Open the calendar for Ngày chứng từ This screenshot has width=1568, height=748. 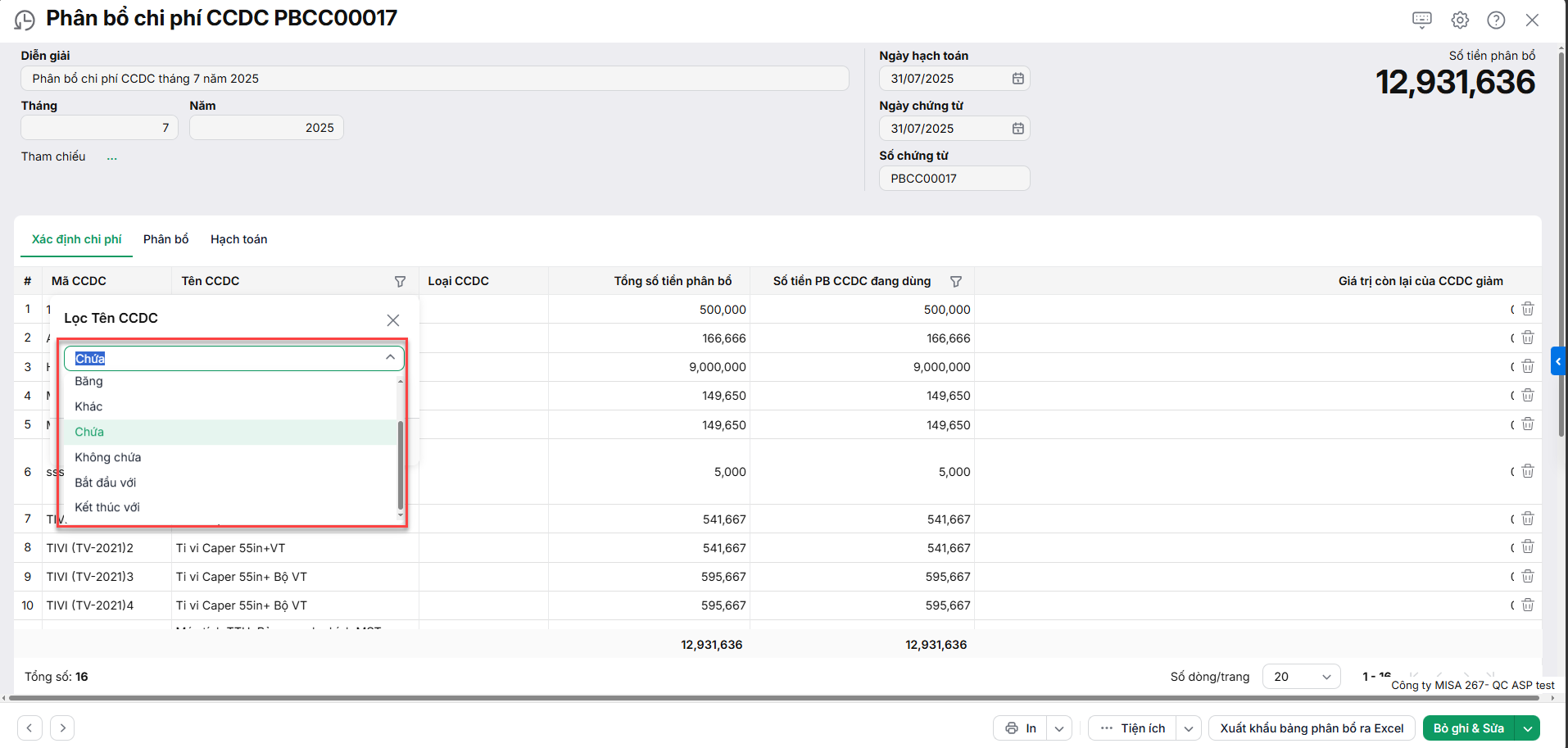(x=1017, y=129)
